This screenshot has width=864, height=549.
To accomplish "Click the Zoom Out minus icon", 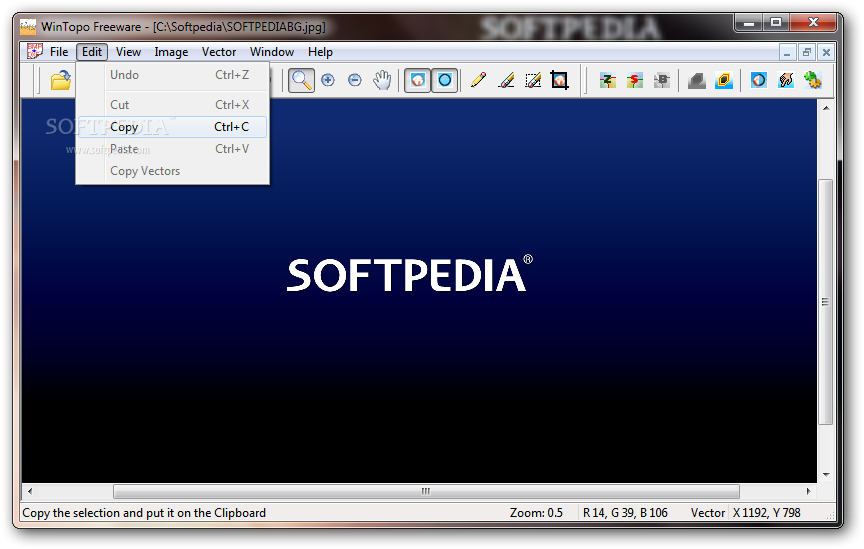I will (355, 80).
